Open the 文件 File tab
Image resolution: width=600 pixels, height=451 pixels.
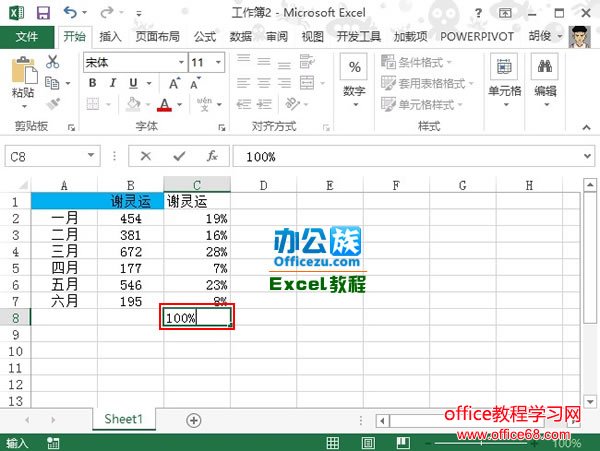tap(27, 37)
